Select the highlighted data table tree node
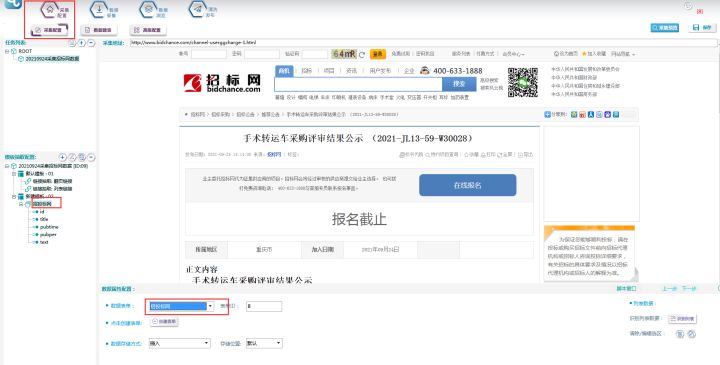 42,203
